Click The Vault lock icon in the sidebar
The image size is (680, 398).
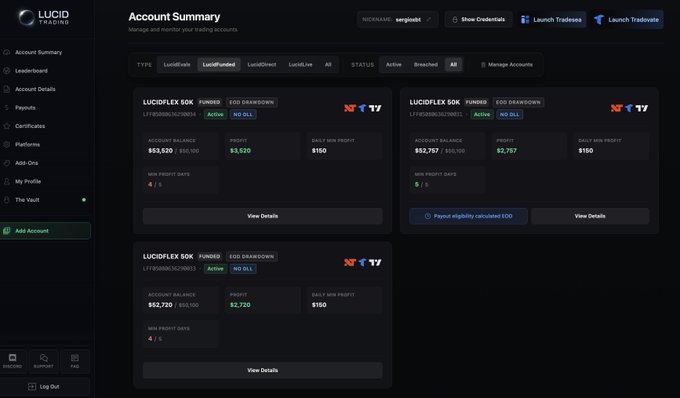[7, 200]
